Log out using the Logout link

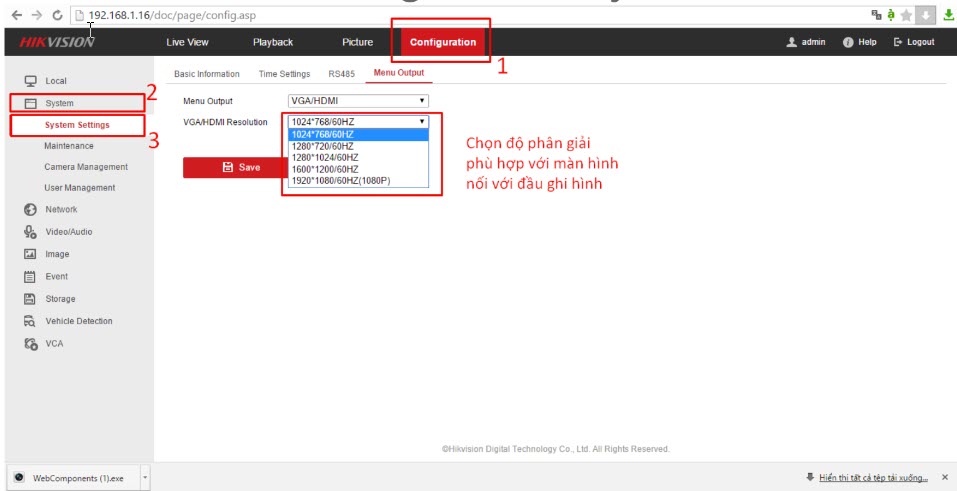[914, 42]
